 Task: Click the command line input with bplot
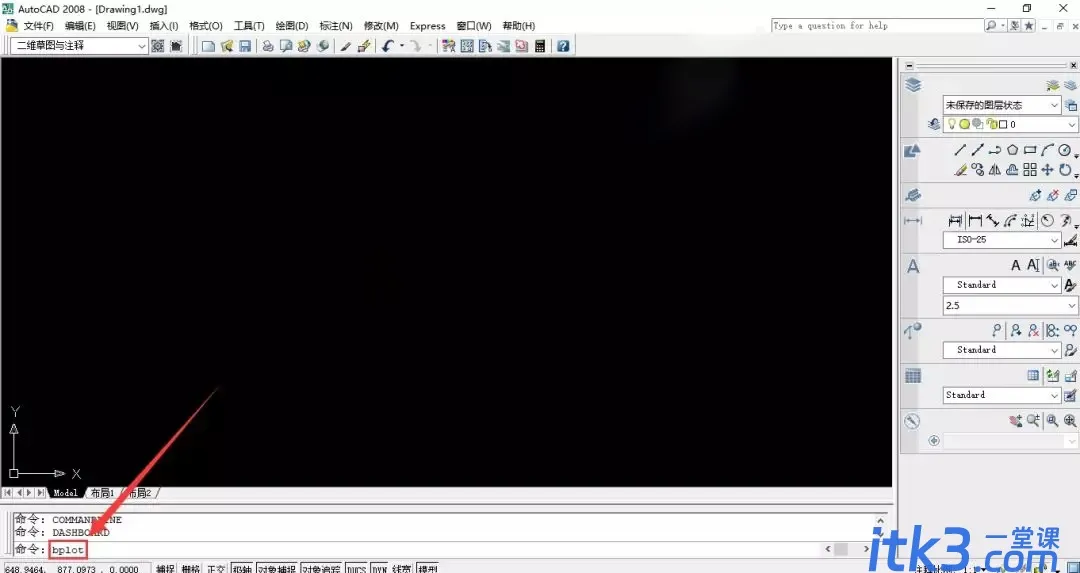[68, 550]
